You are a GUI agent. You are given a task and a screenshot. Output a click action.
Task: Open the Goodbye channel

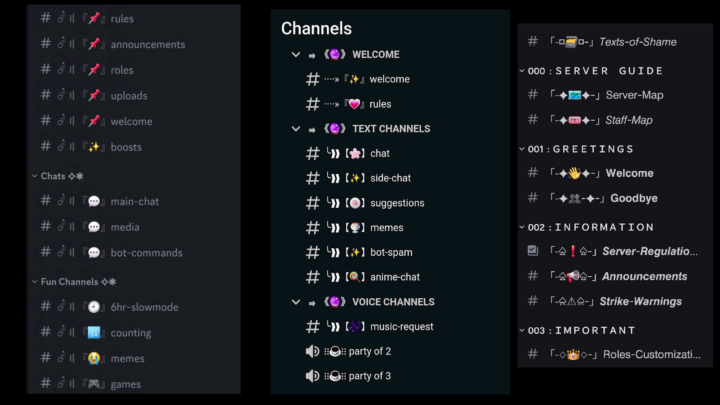coord(633,198)
